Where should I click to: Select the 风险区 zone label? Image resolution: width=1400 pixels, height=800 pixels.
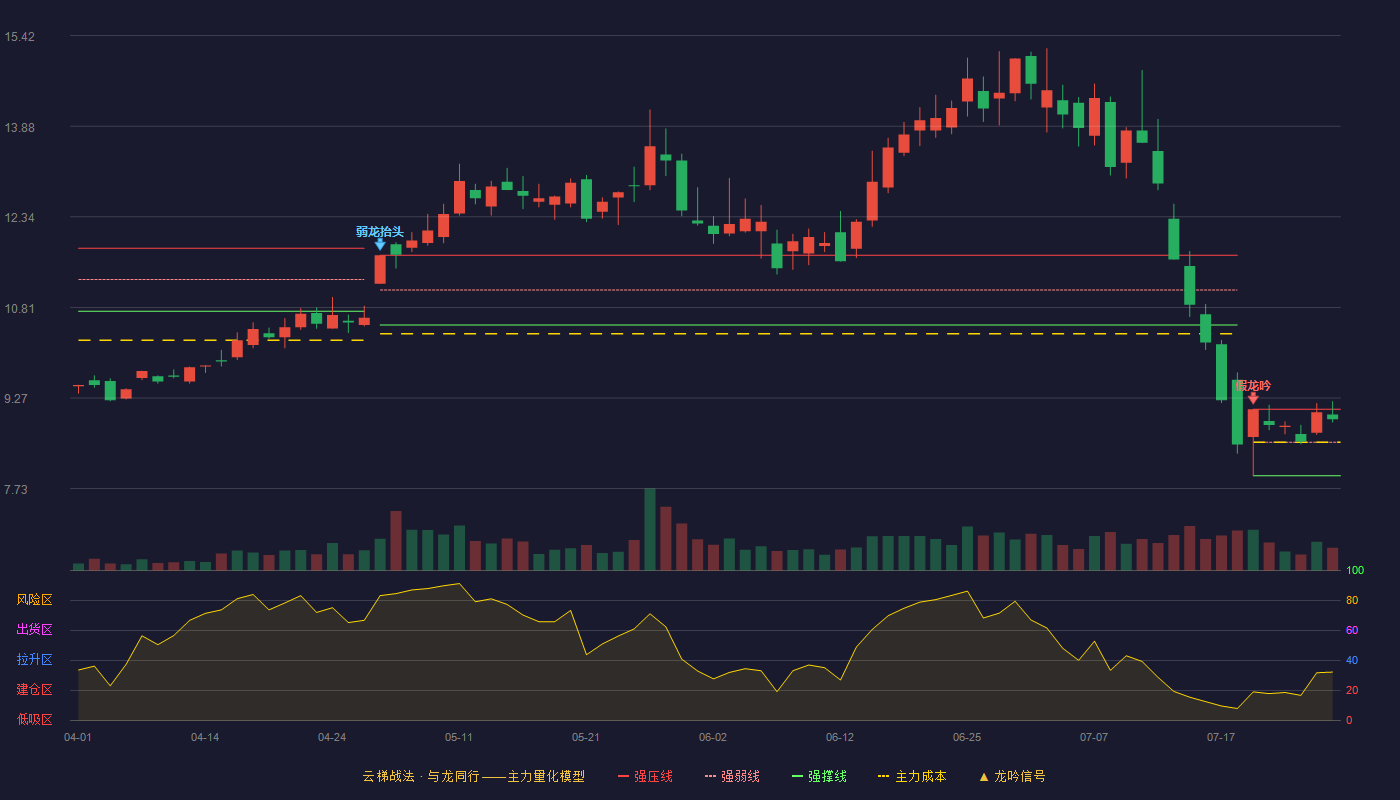(34, 600)
